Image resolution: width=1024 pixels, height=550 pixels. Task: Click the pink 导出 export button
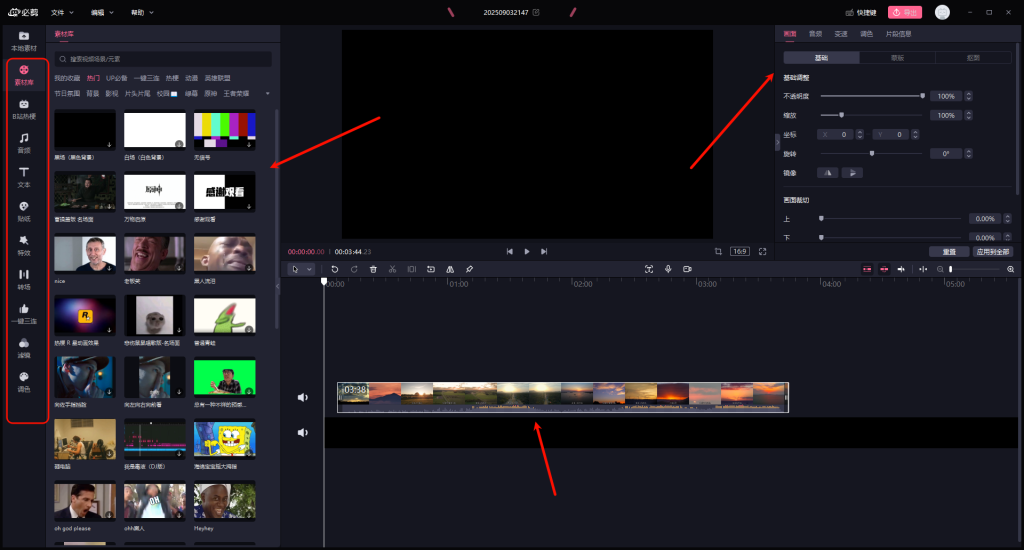click(x=905, y=12)
